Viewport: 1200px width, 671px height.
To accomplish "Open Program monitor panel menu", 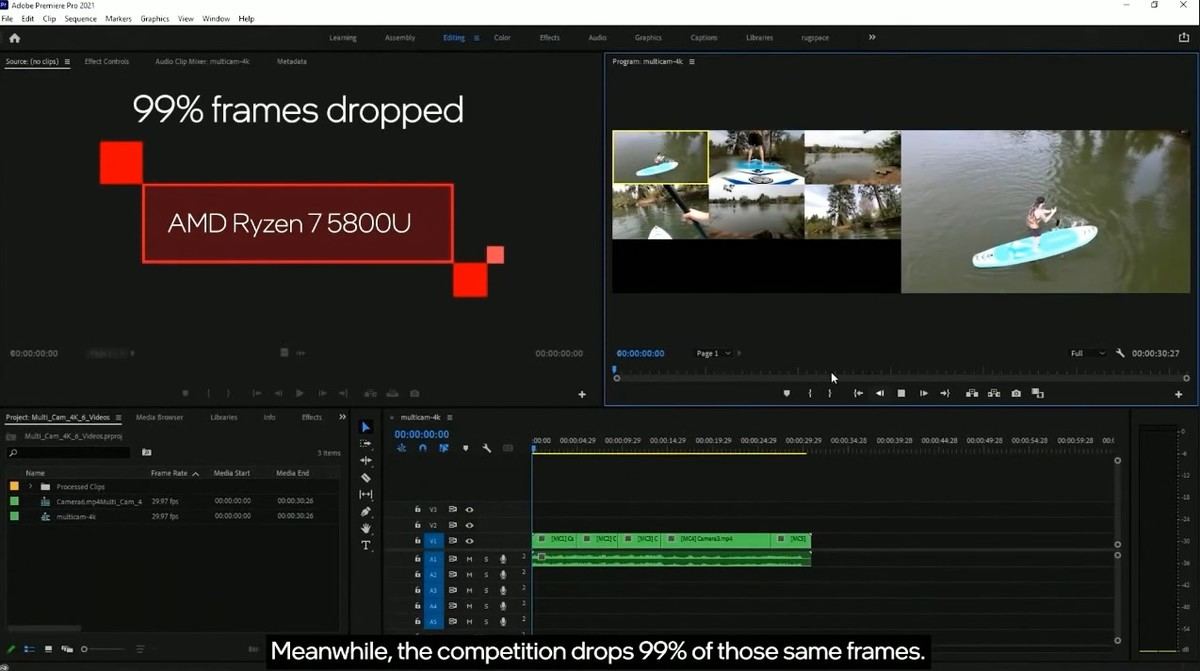I will click(692, 61).
